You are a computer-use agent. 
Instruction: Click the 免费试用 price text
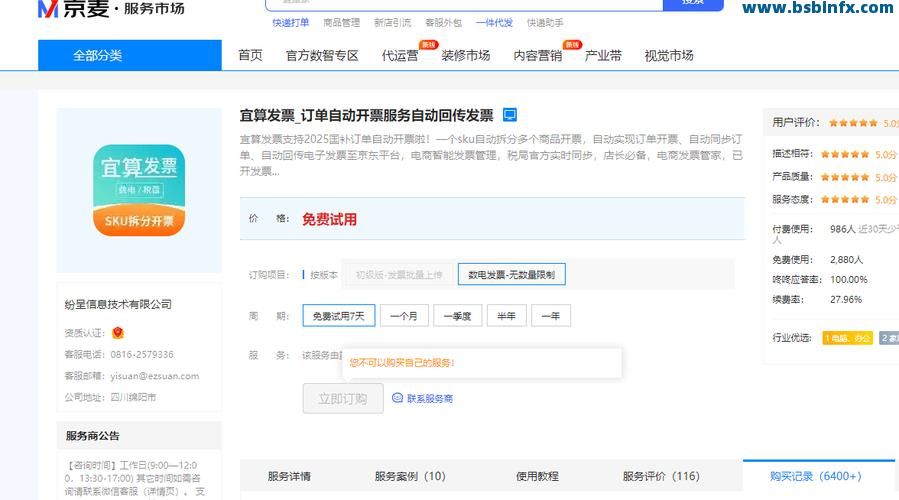[329, 220]
